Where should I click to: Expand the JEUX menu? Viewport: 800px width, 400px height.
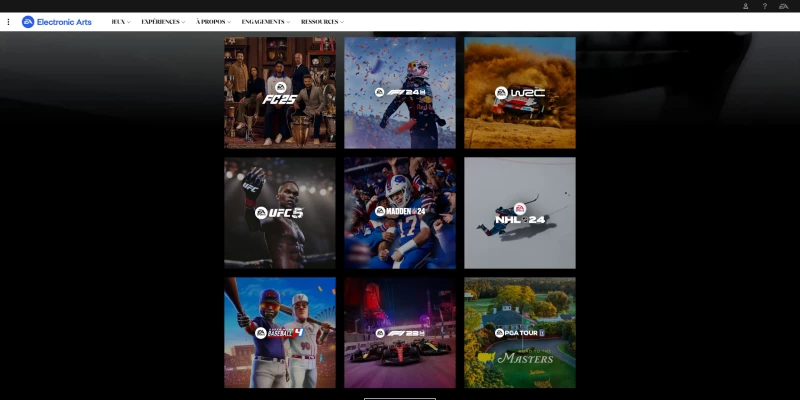[x=121, y=22]
